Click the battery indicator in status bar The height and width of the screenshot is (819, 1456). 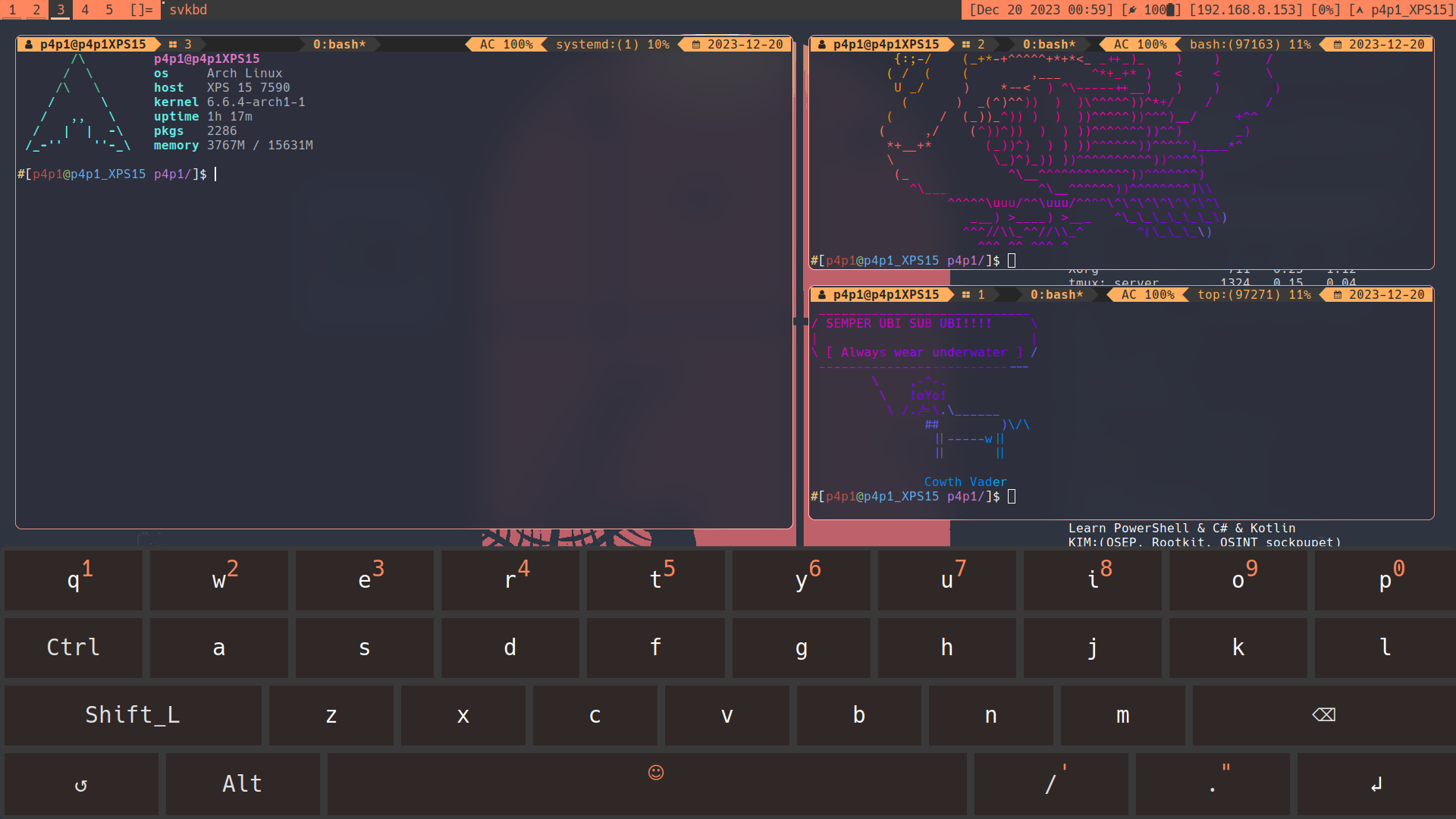click(1151, 10)
